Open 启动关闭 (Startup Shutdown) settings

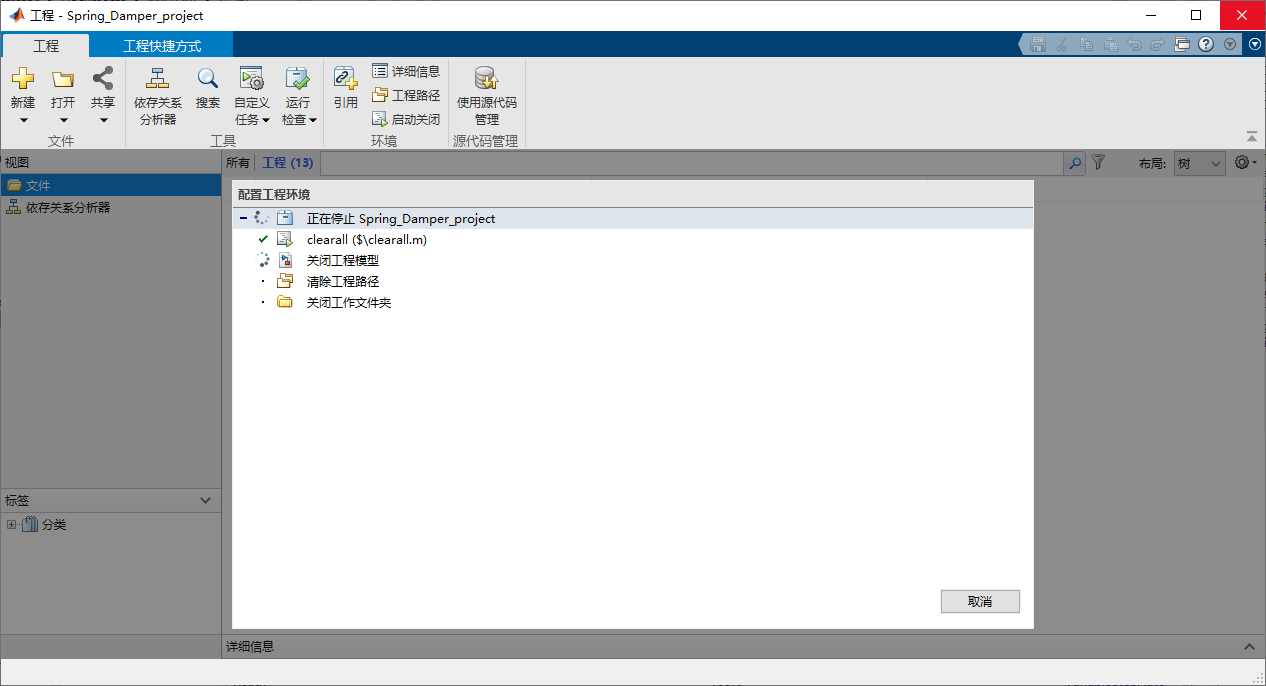405,118
